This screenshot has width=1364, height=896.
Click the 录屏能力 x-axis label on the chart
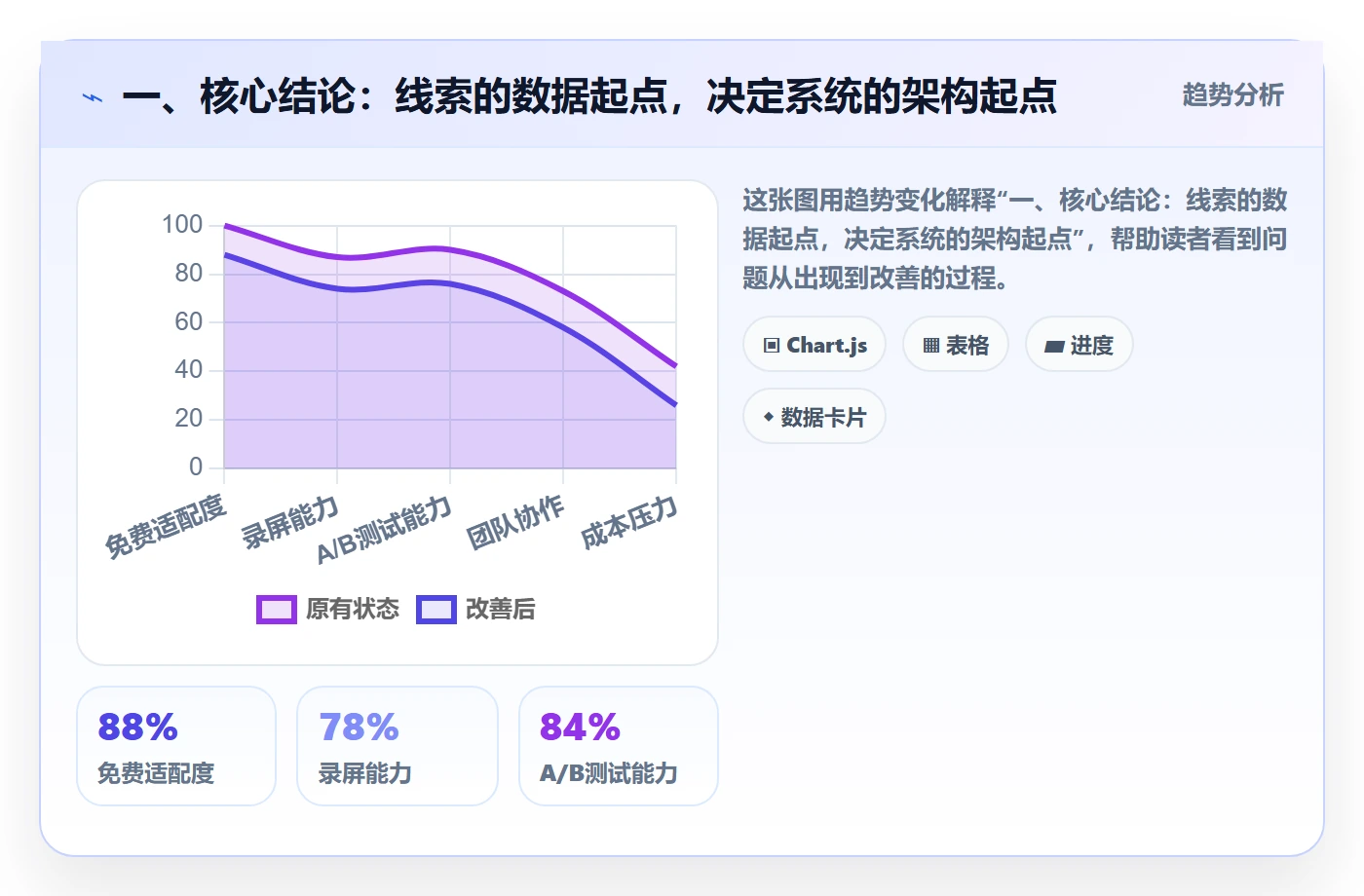point(290,522)
